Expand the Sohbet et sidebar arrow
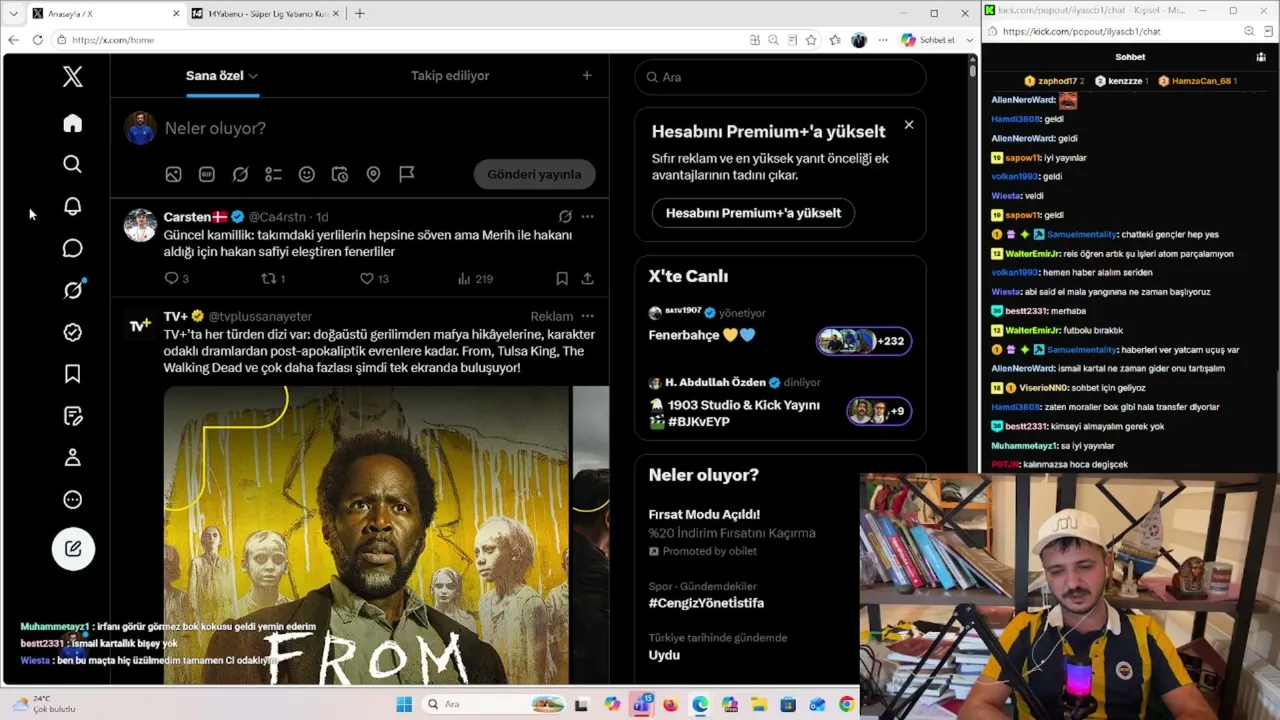1280x720 pixels. coord(970,40)
